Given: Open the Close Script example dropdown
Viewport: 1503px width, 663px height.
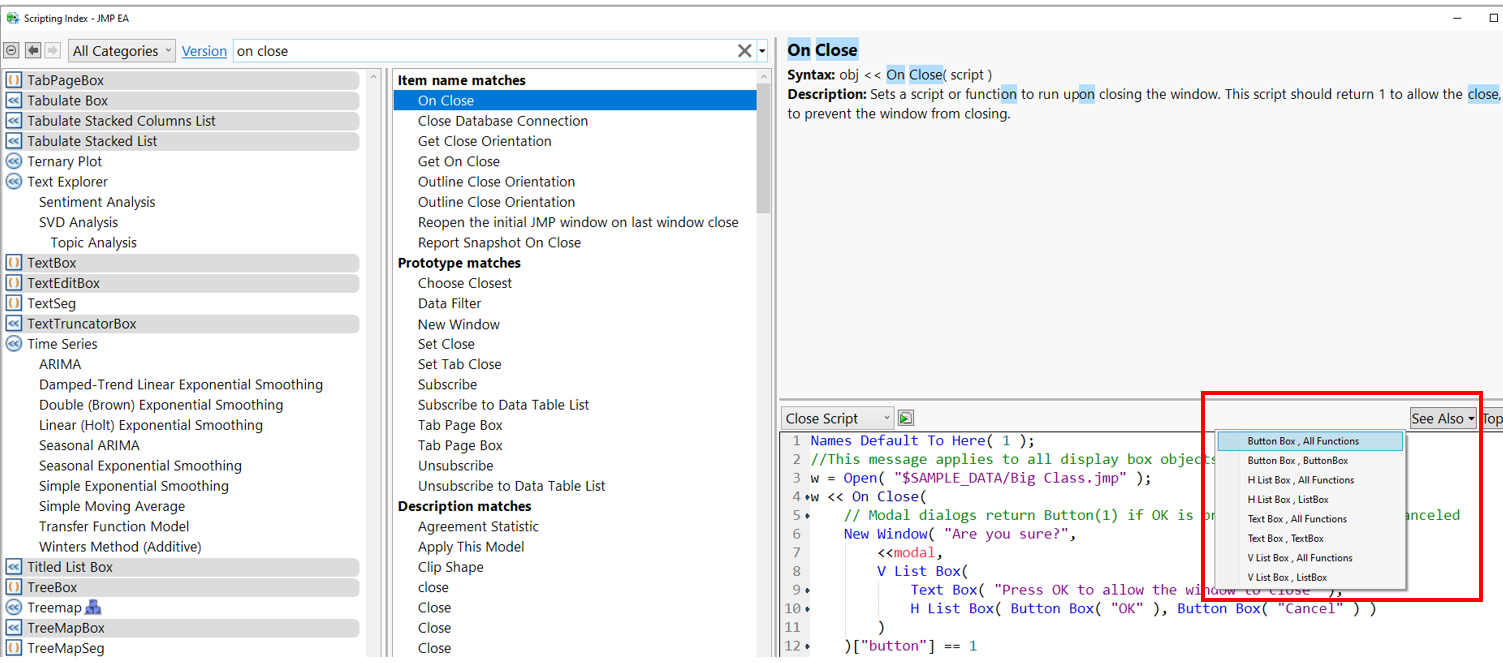Looking at the screenshot, I should click(x=837, y=418).
